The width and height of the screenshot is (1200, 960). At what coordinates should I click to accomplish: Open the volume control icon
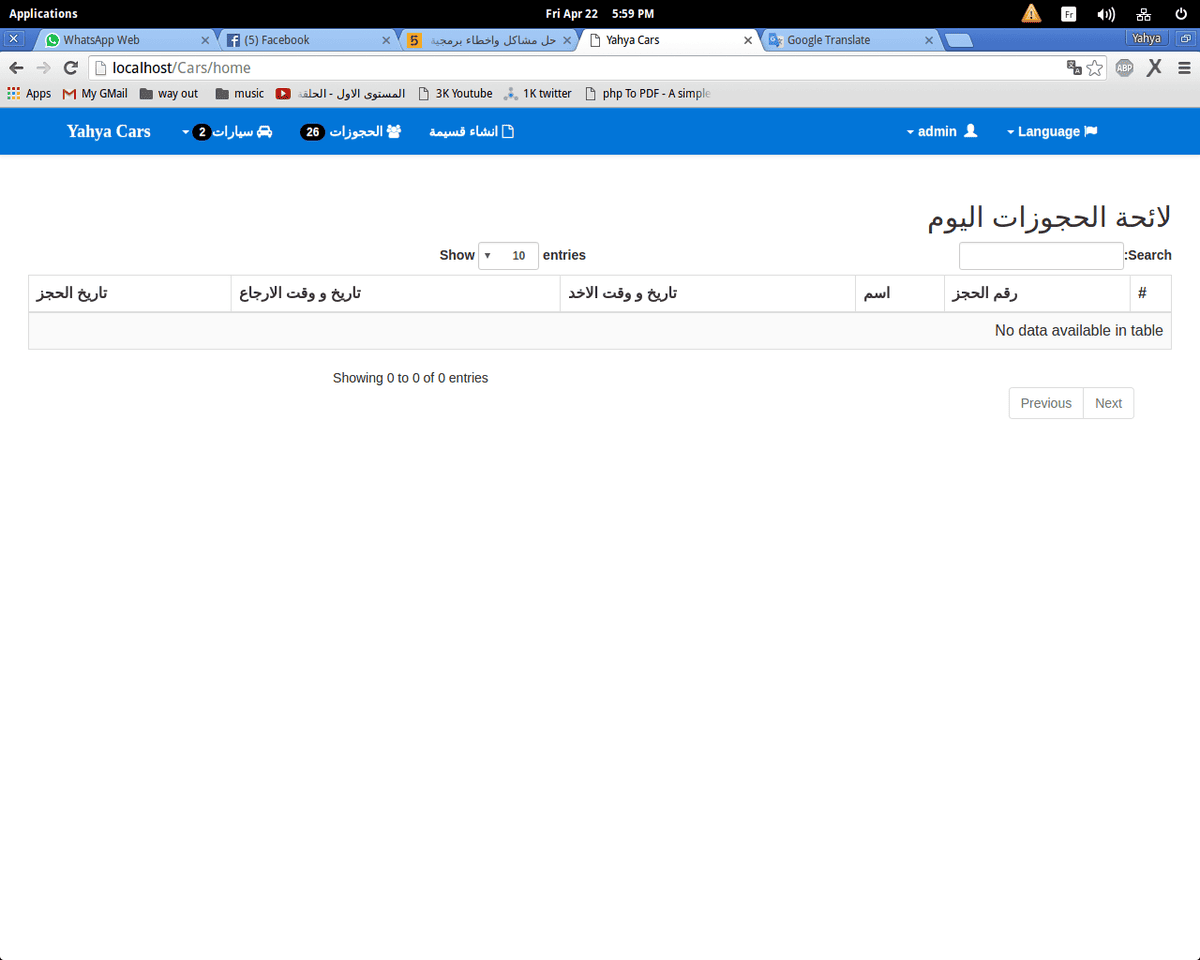tap(1105, 14)
